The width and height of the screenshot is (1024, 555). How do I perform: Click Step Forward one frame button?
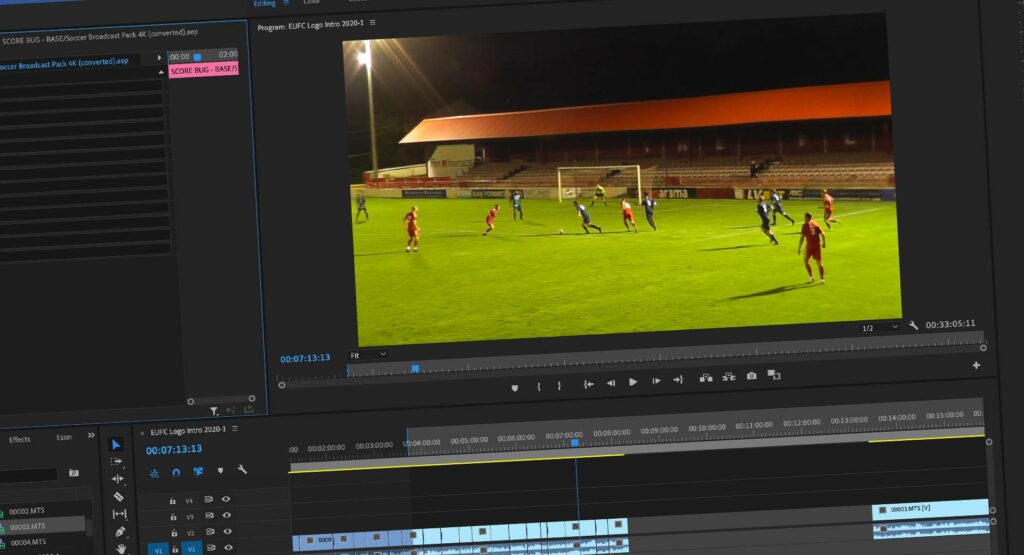click(x=656, y=381)
